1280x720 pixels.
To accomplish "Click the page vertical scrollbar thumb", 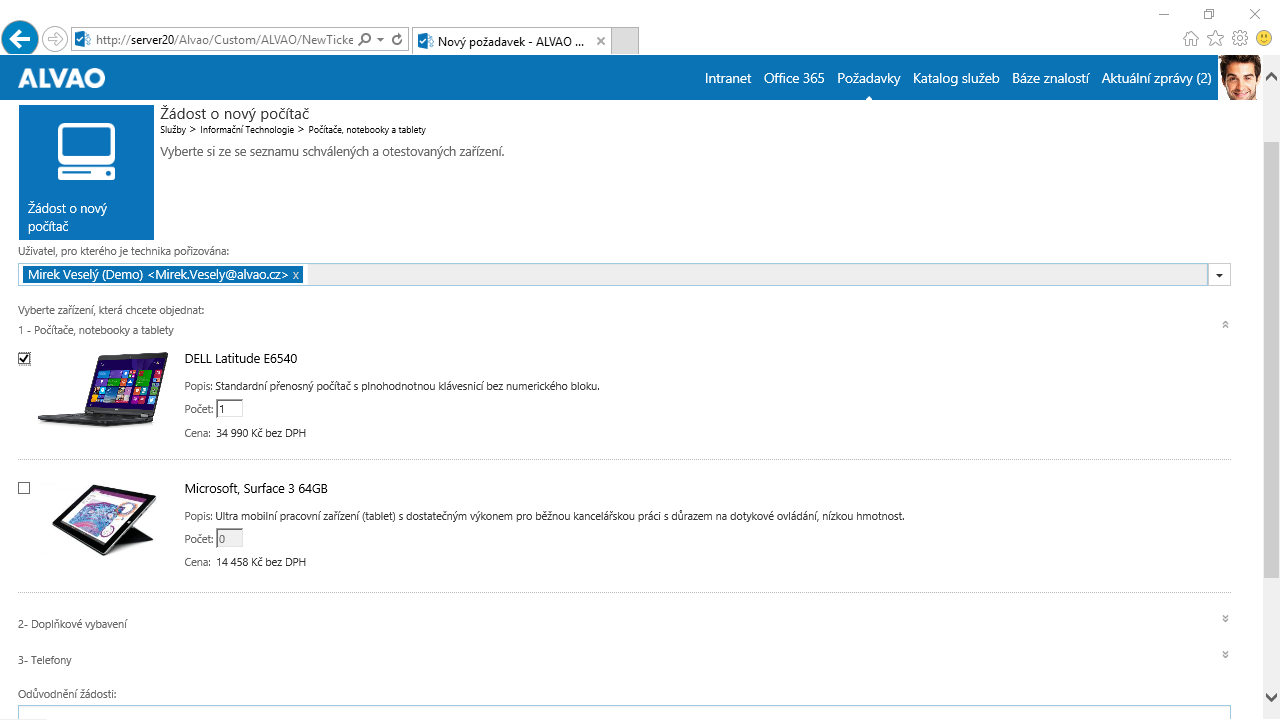I will pyautogui.click(x=1271, y=358).
